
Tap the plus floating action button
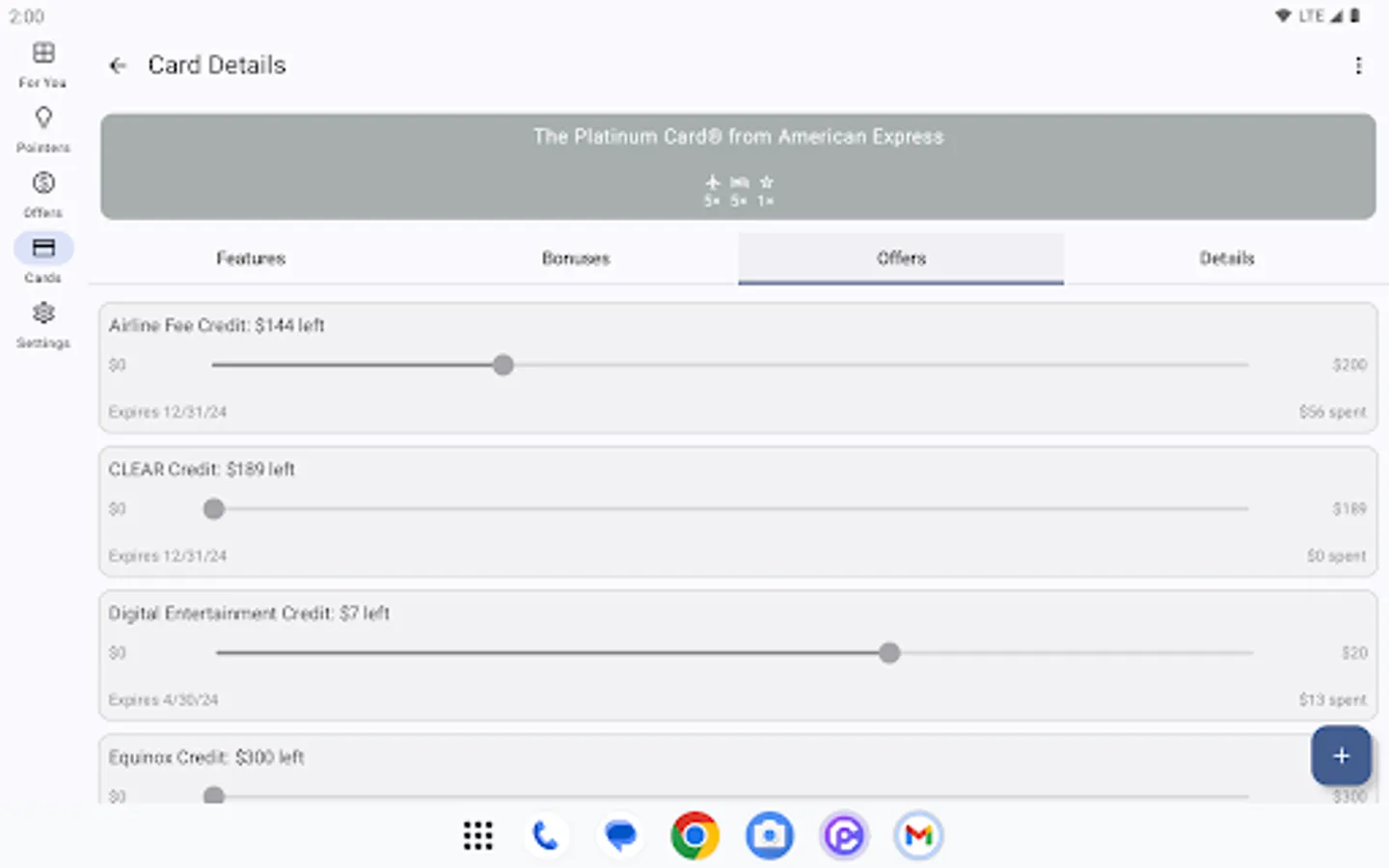pos(1341,756)
